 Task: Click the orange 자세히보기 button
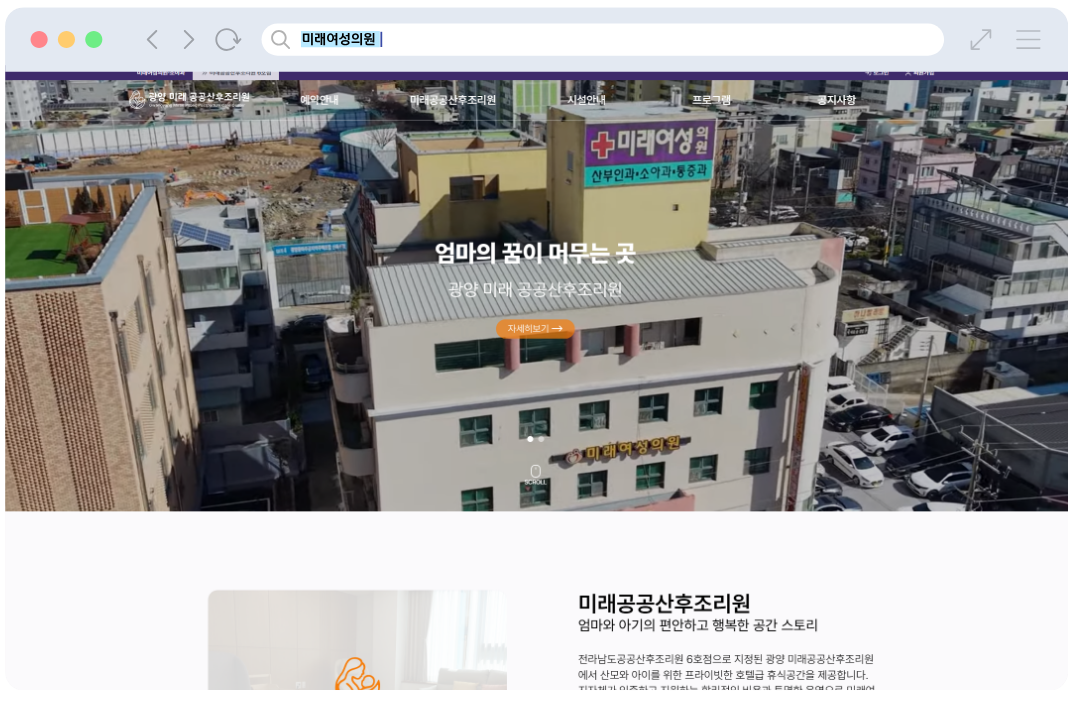pyautogui.click(x=535, y=329)
